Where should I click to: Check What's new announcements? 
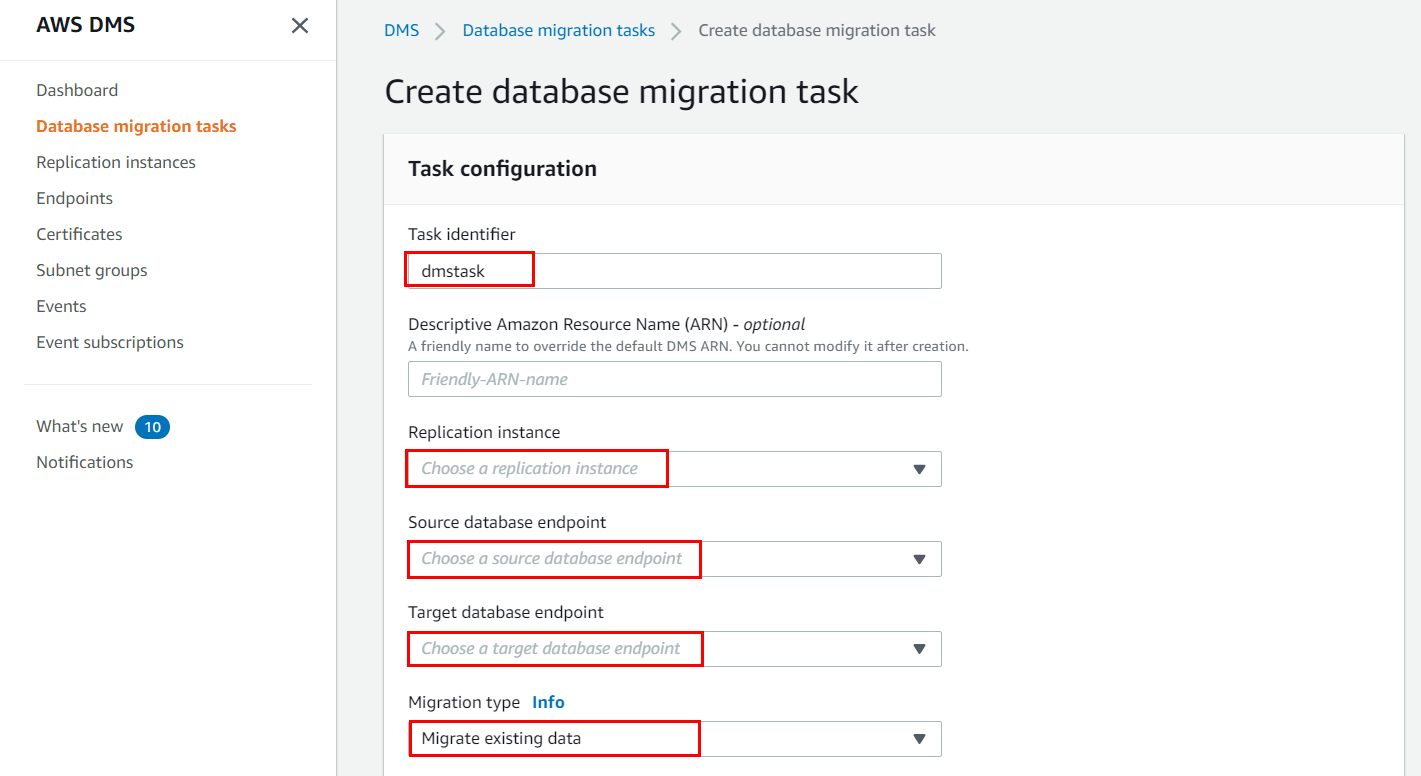coord(80,425)
